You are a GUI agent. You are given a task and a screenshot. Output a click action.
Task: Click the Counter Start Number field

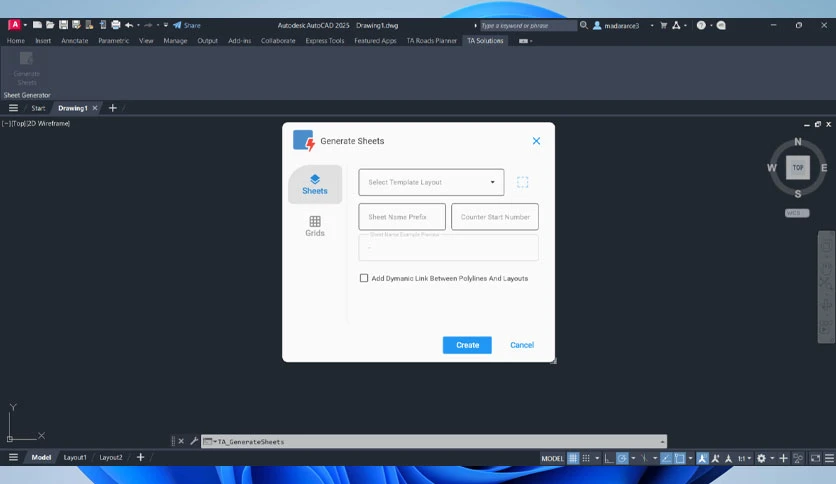[x=495, y=217]
